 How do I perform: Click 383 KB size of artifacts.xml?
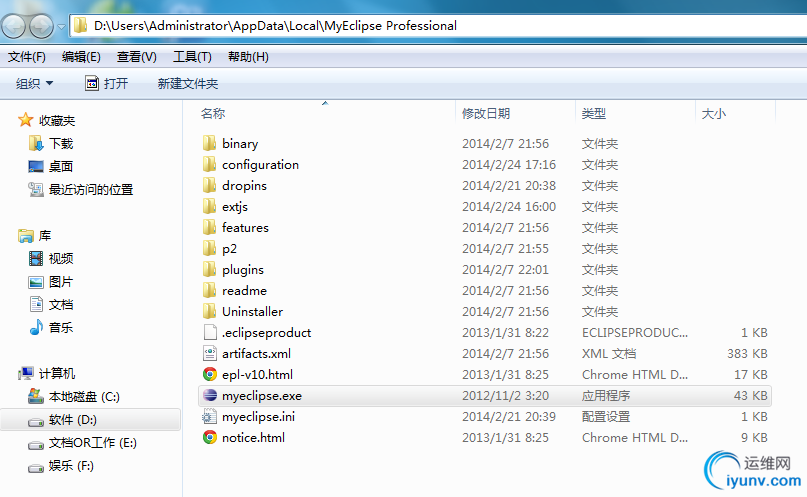[747, 353]
